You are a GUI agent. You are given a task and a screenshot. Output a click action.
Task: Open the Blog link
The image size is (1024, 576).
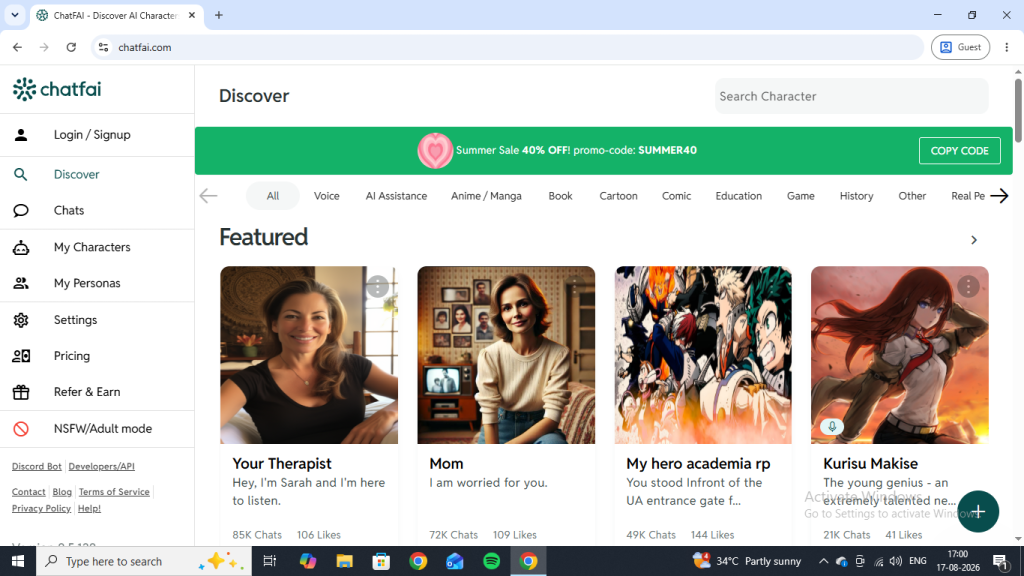(x=62, y=492)
